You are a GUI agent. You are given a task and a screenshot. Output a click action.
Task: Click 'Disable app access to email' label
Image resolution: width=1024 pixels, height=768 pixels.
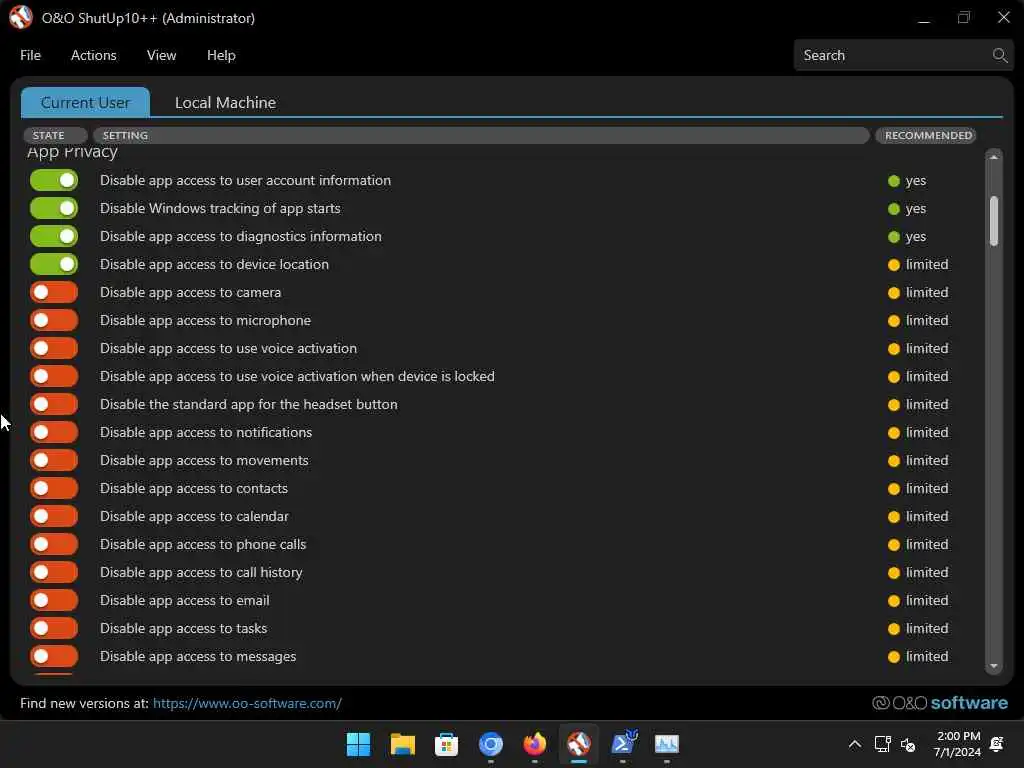coord(185,600)
